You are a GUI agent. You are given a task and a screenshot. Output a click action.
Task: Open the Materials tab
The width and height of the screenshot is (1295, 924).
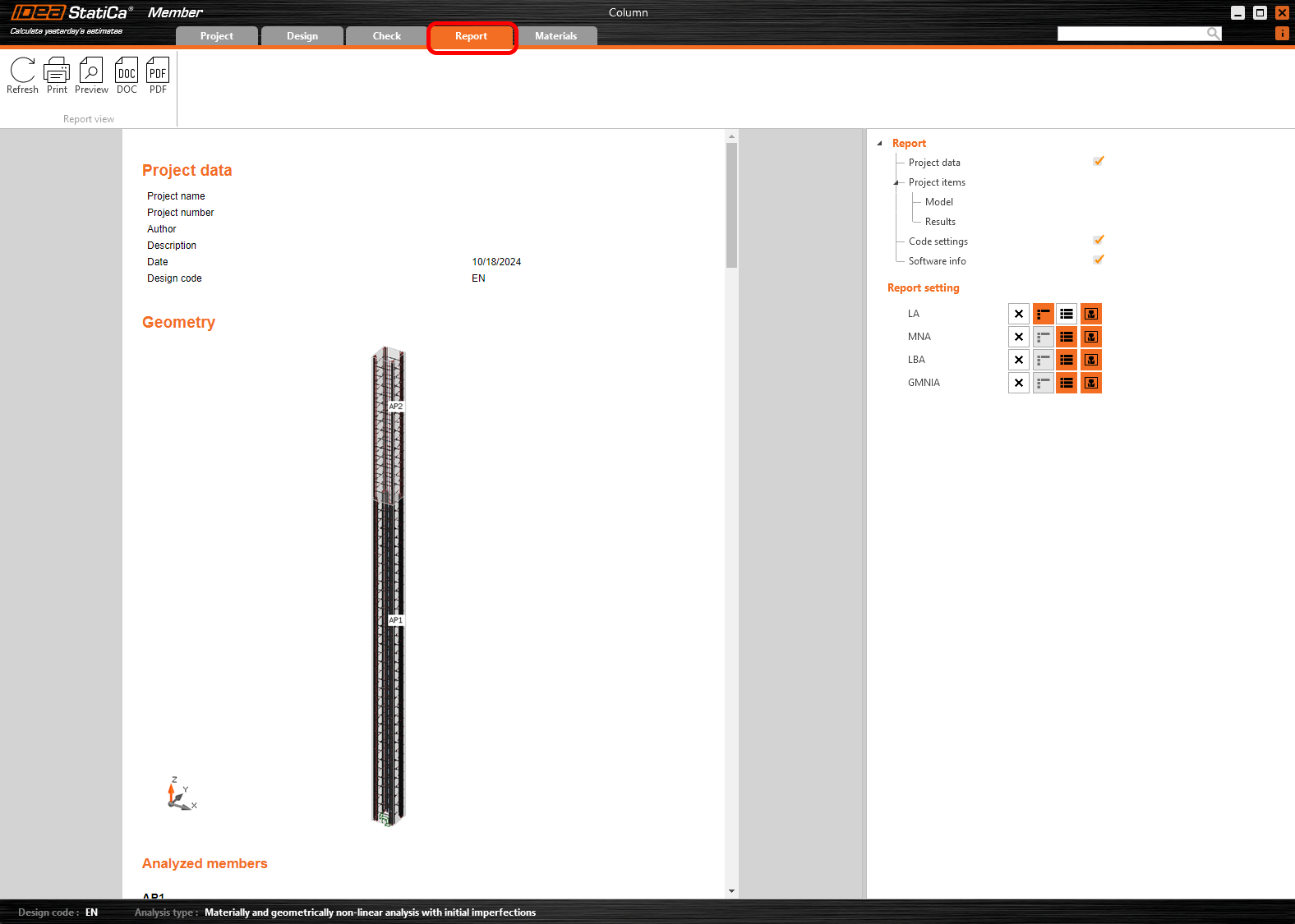[x=556, y=36]
